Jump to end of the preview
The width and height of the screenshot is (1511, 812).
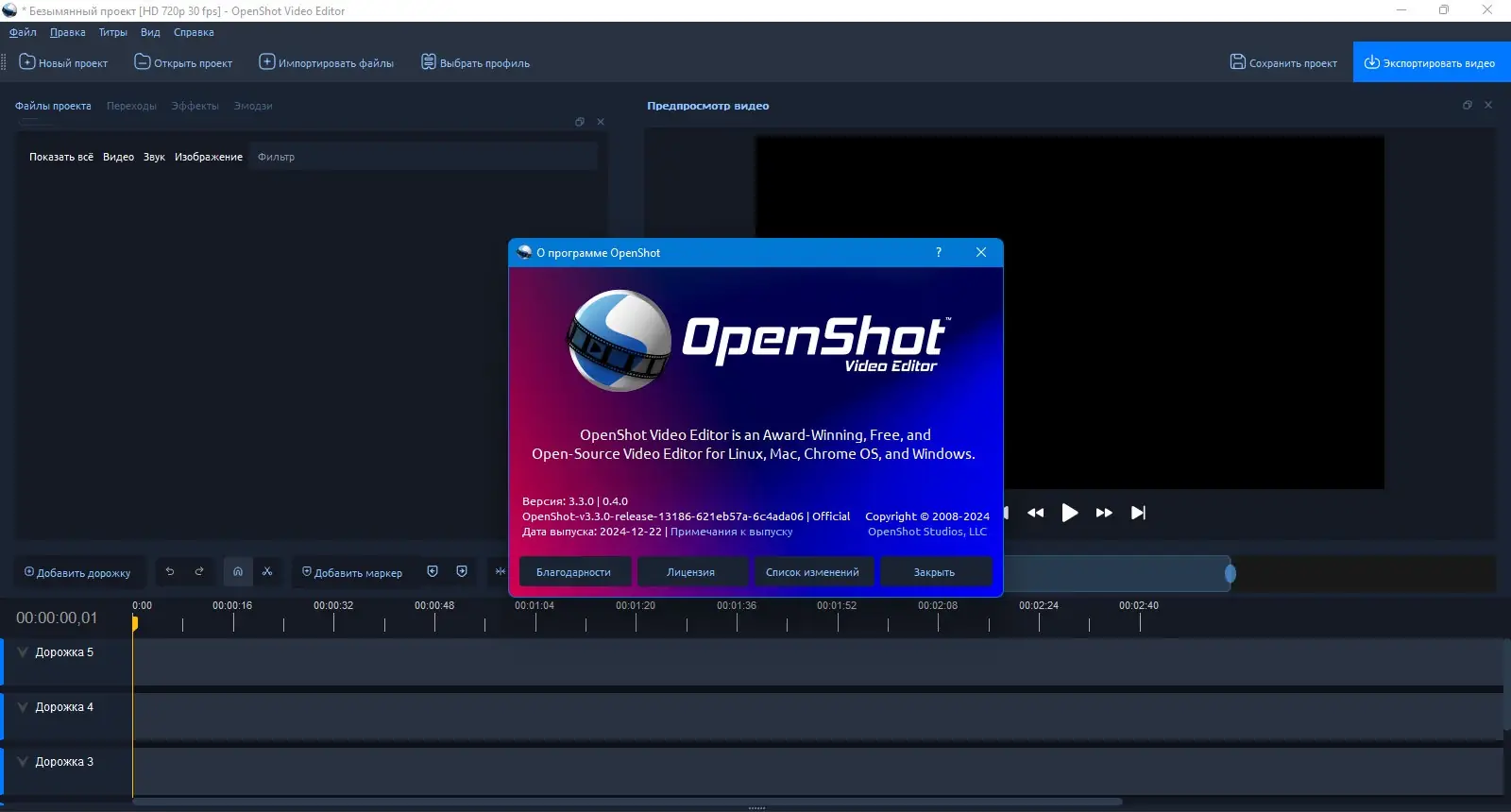[x=1138, y=513]
